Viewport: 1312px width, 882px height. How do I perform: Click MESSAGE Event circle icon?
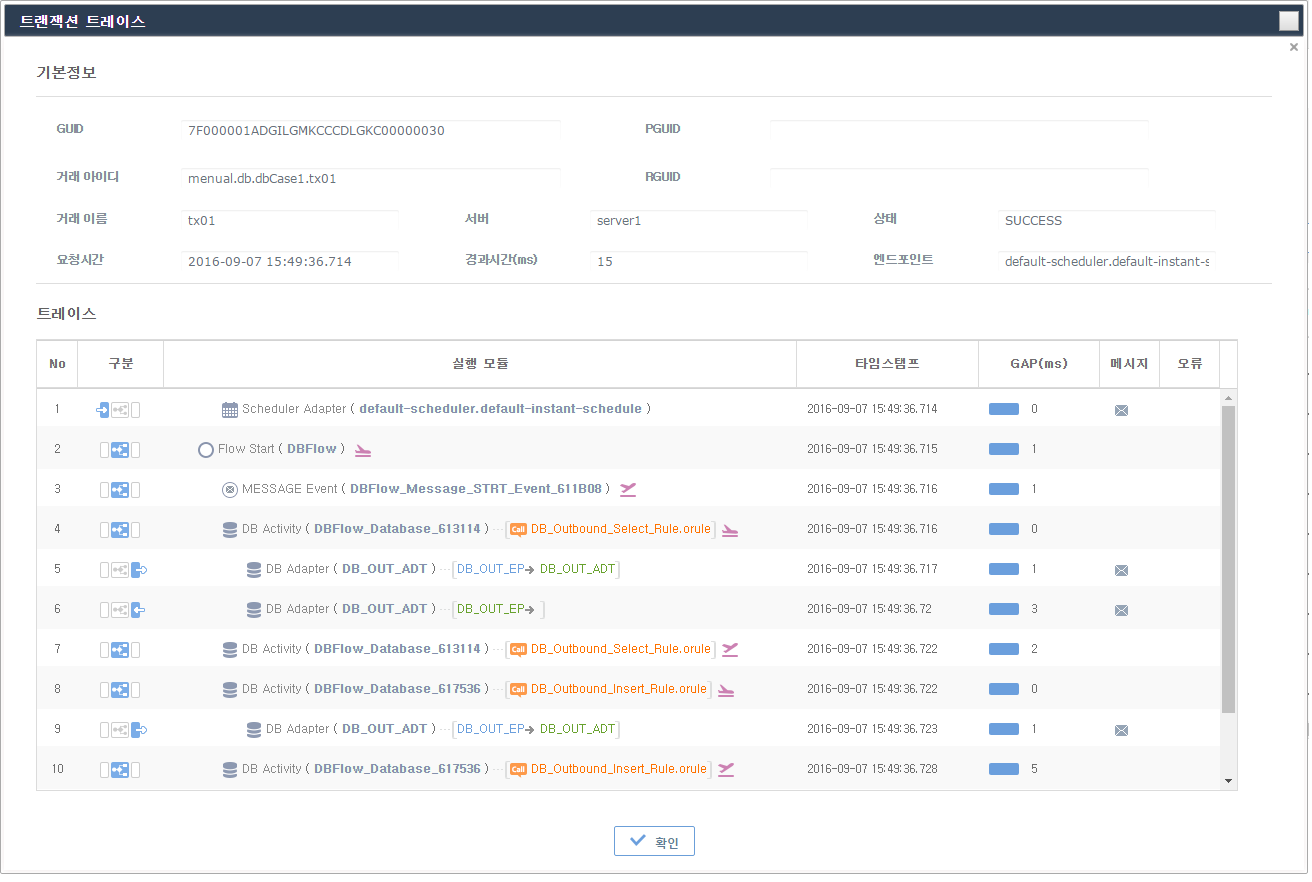[x=229, y=489]
